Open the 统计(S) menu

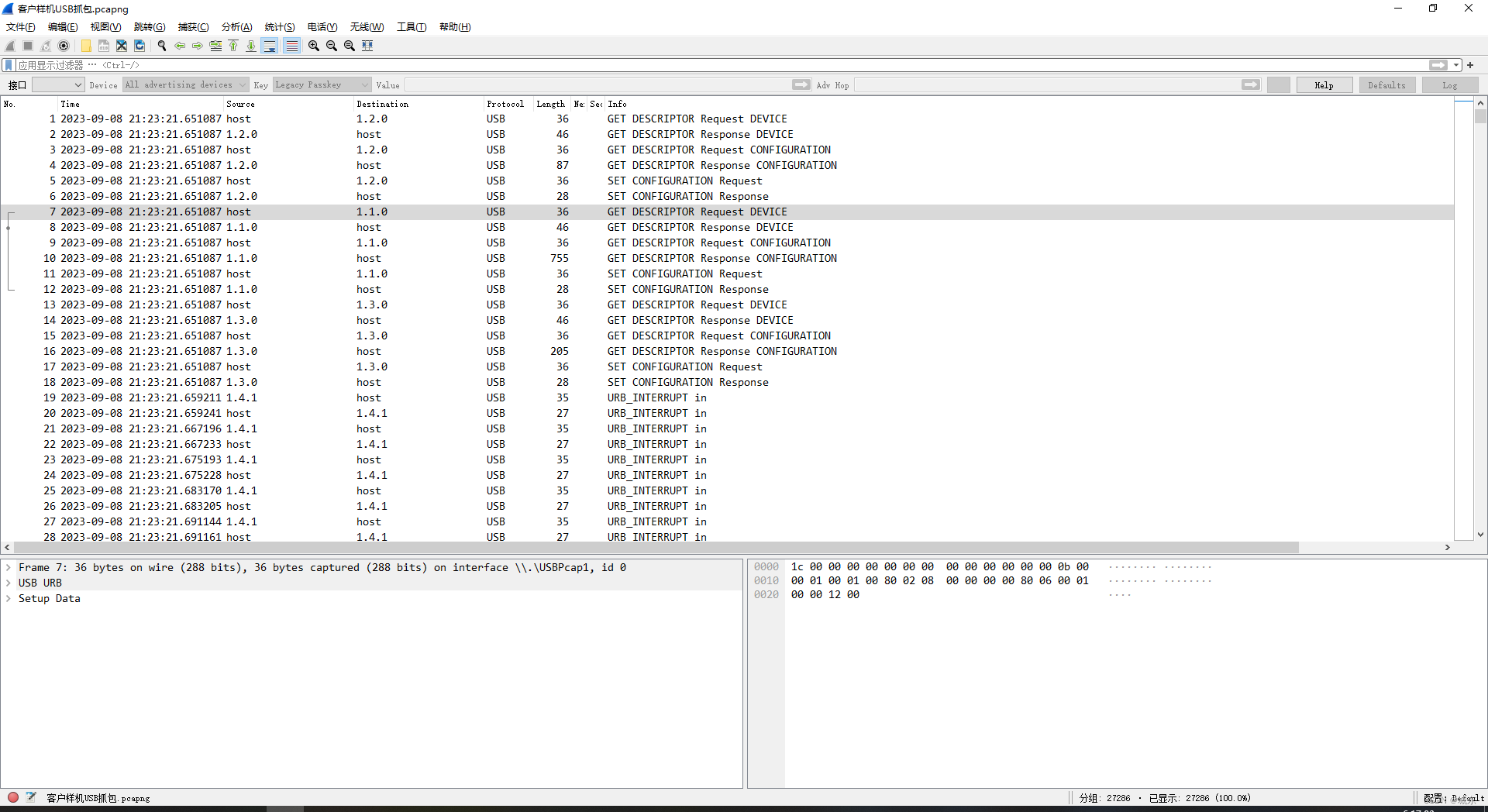pyautogui.click(x=280, y=27)
